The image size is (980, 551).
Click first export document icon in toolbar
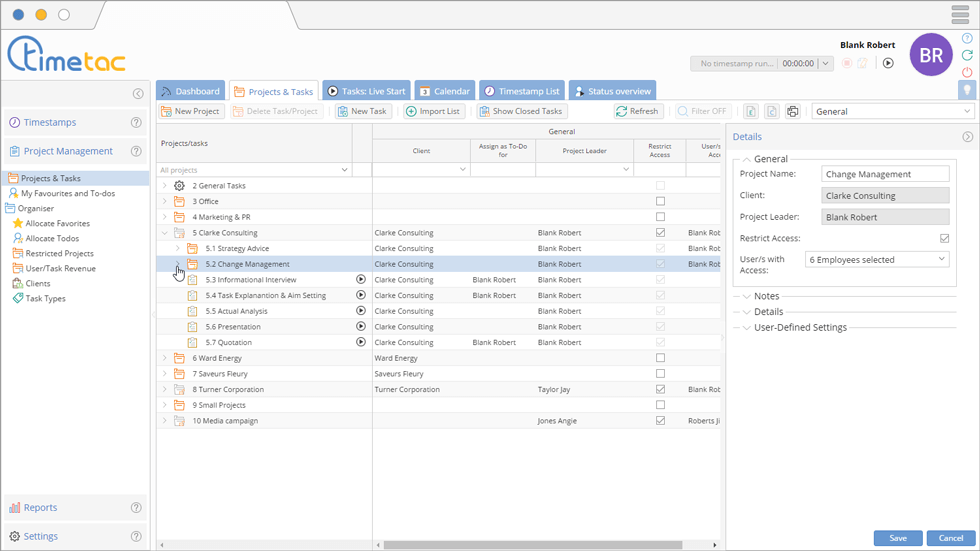pos(751,111)
